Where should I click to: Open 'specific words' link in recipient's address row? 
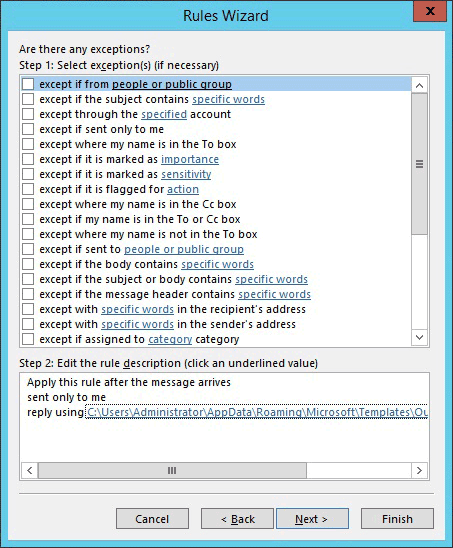[137, 309]
